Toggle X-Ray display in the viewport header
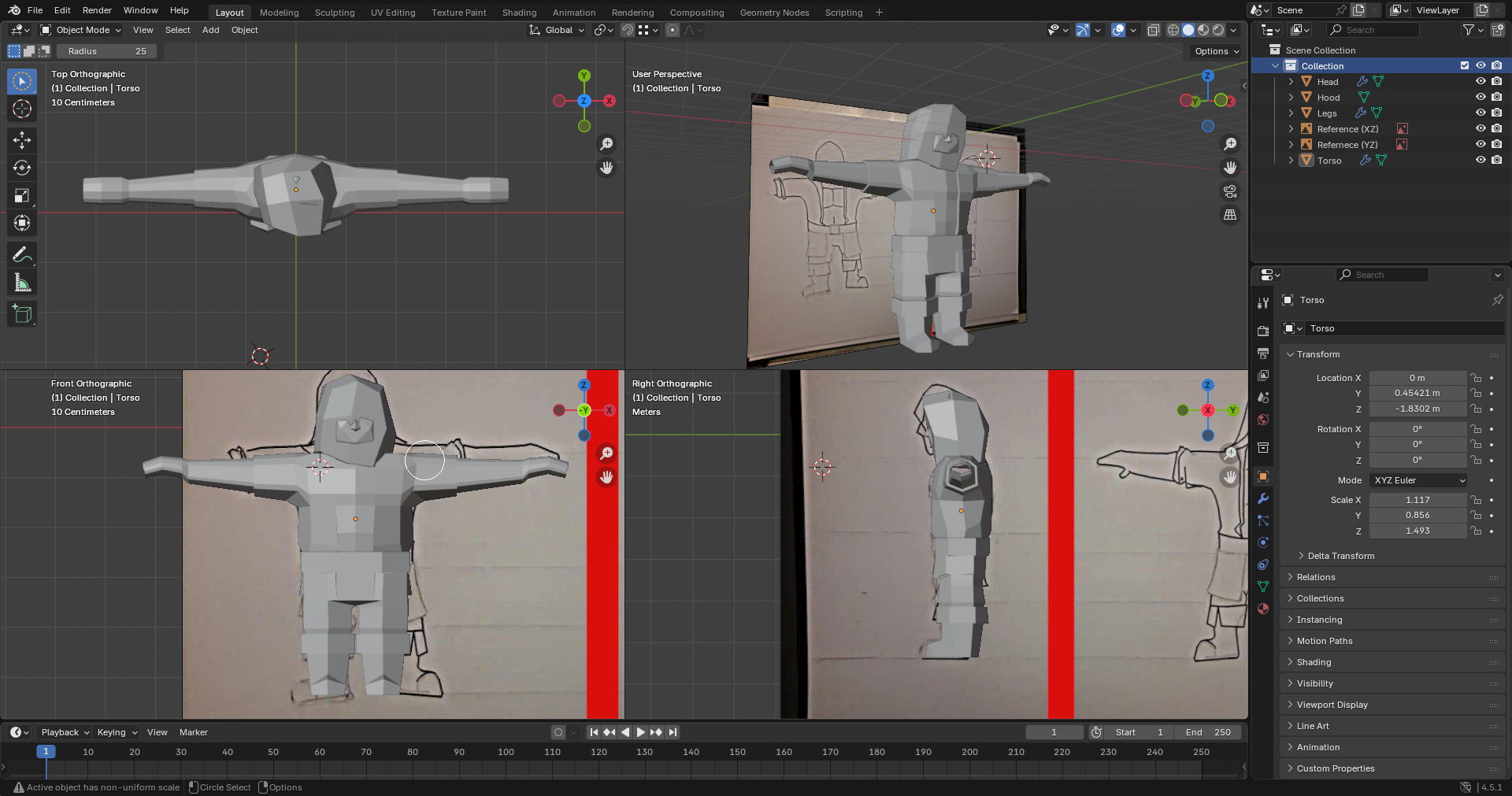Viewport: 1512px width, 796px height. point(1153,30)
